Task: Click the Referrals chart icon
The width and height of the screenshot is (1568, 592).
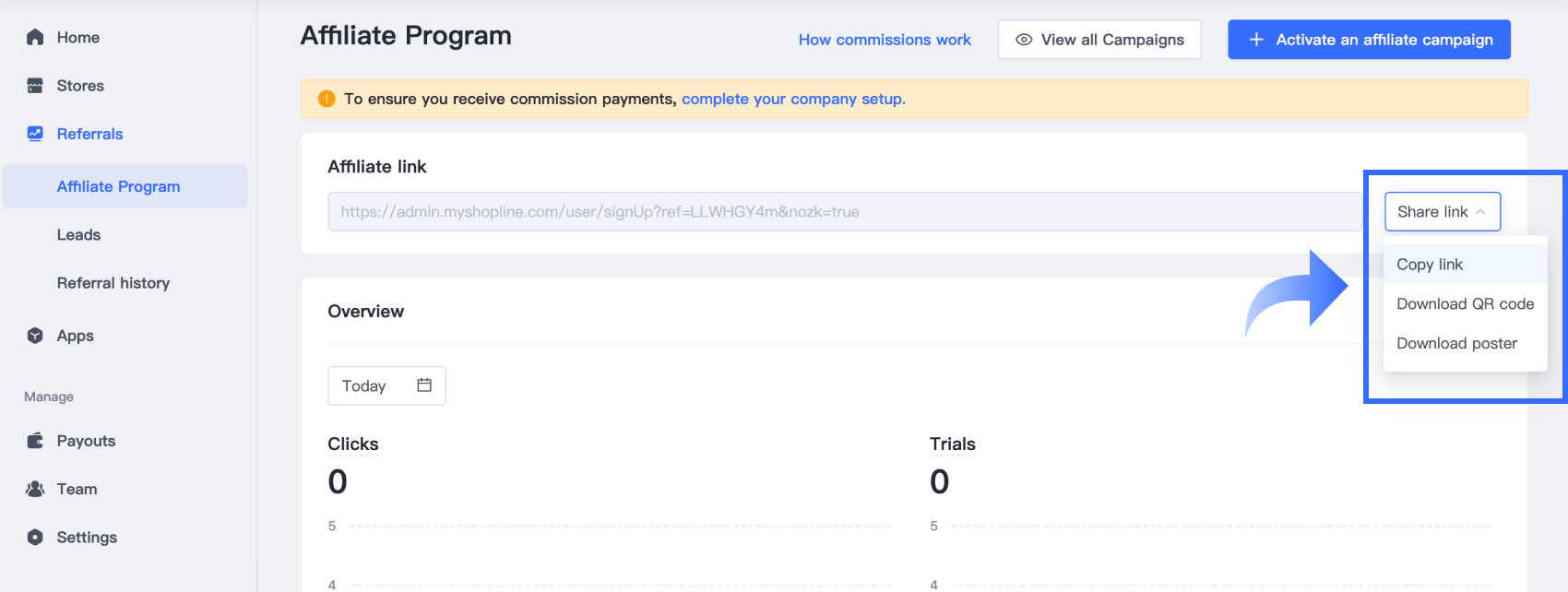Action: [x=35, y=134]
